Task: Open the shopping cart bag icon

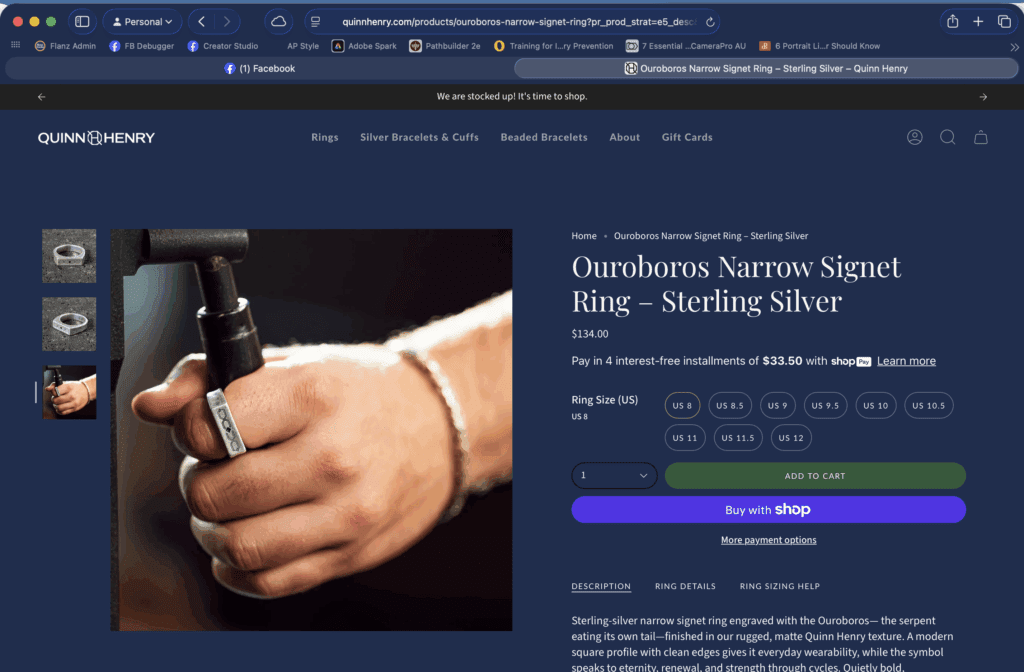Action: point(980,137)
